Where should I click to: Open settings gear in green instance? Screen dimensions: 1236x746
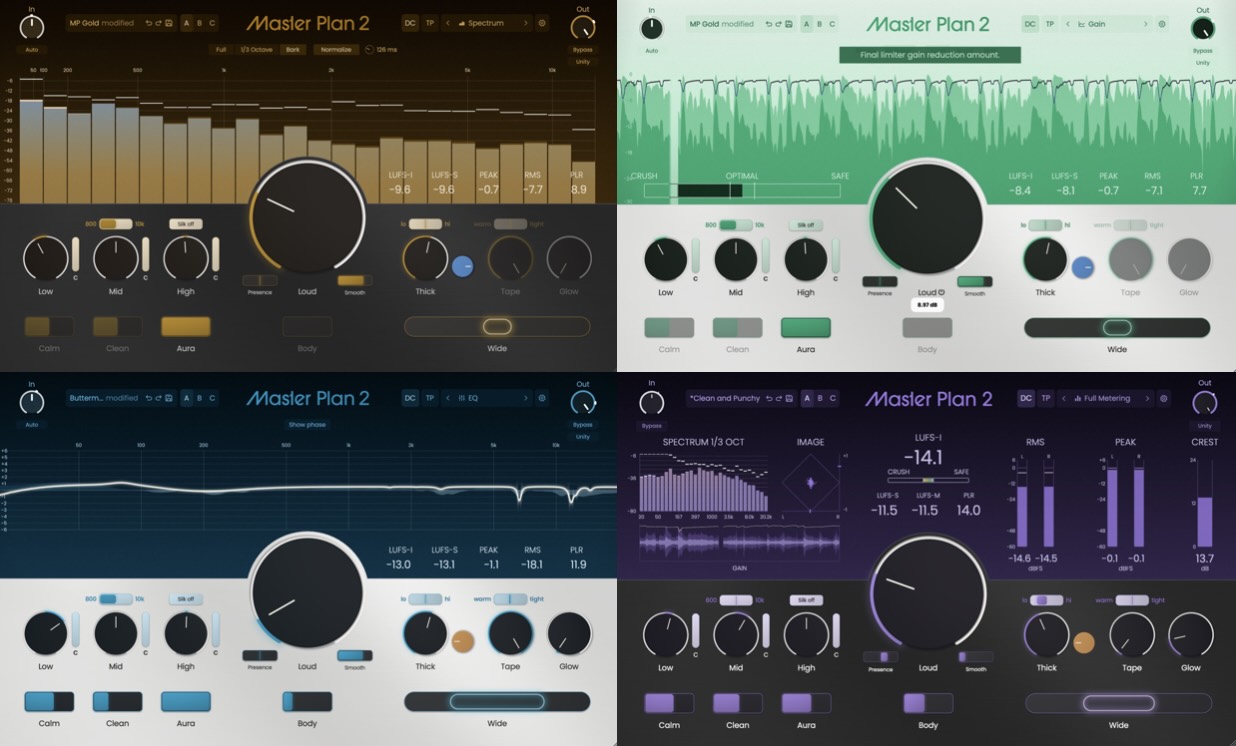(1162, 24)
